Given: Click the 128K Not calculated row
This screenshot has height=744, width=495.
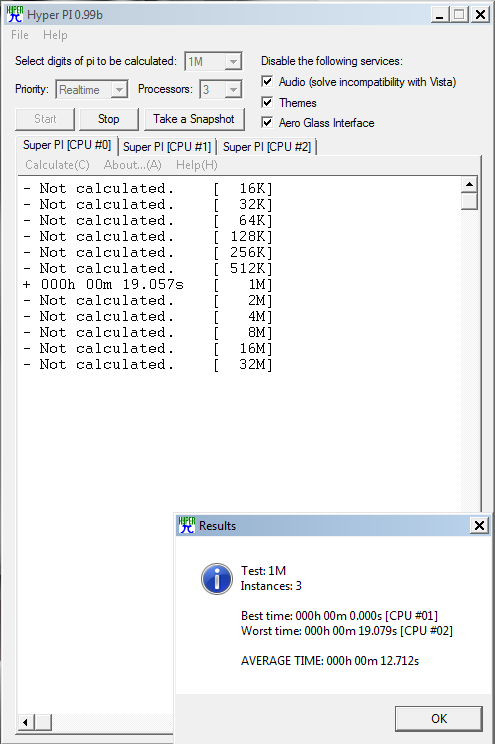Looking at the screenshot, I should coord(148,236).
